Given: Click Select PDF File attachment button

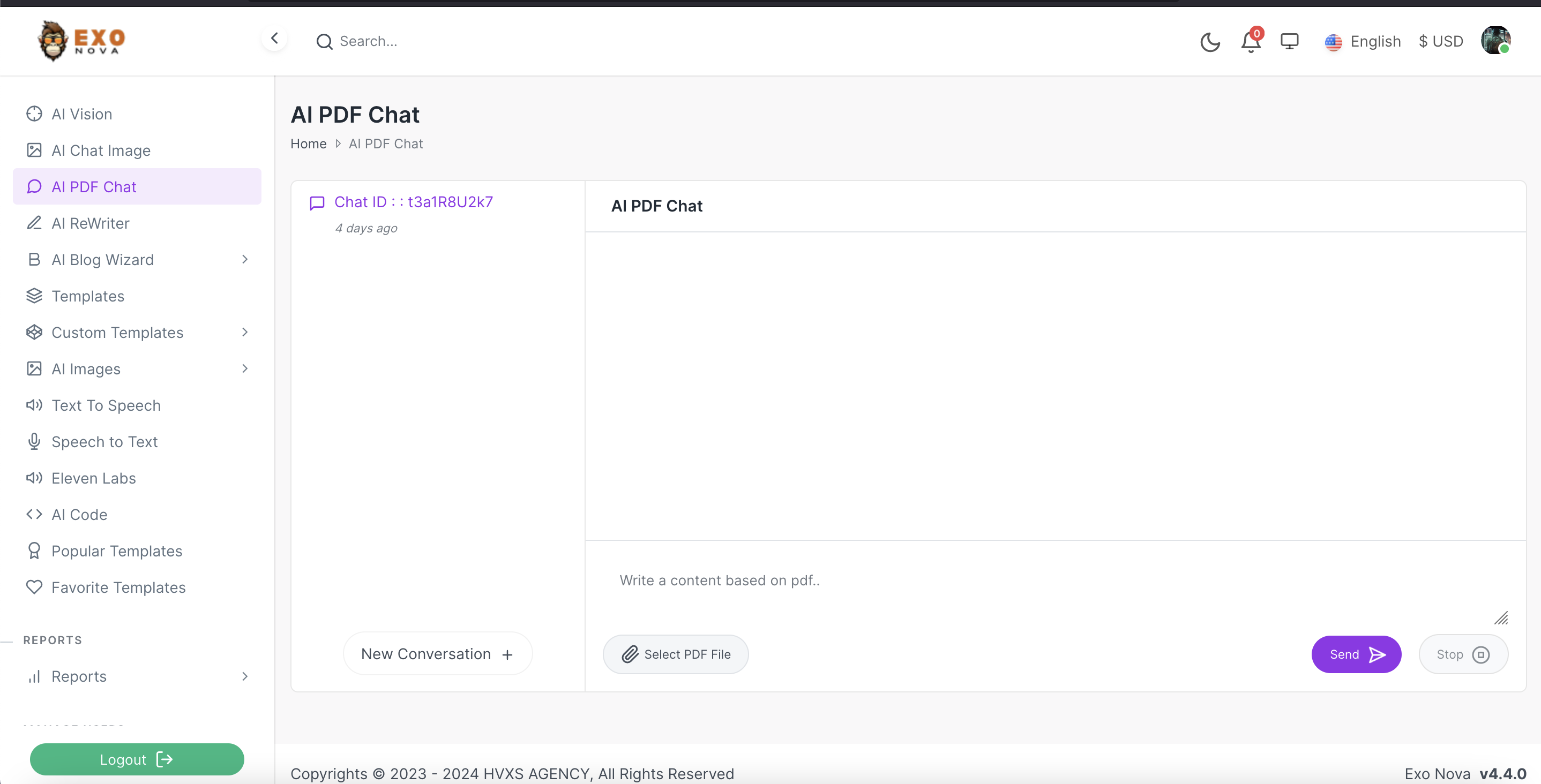Looking at the screenshot, I should 675,654.
